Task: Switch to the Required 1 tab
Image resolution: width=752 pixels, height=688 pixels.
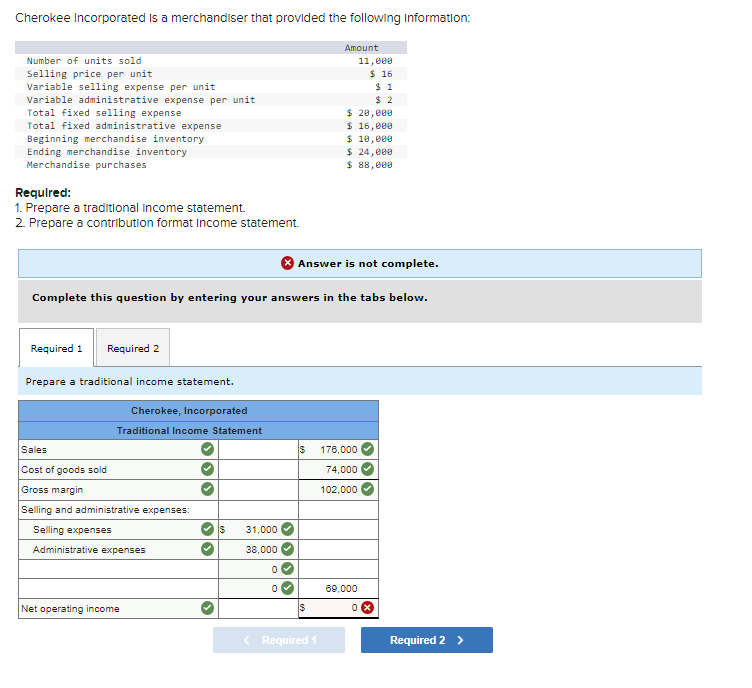Action: [56, 348]
